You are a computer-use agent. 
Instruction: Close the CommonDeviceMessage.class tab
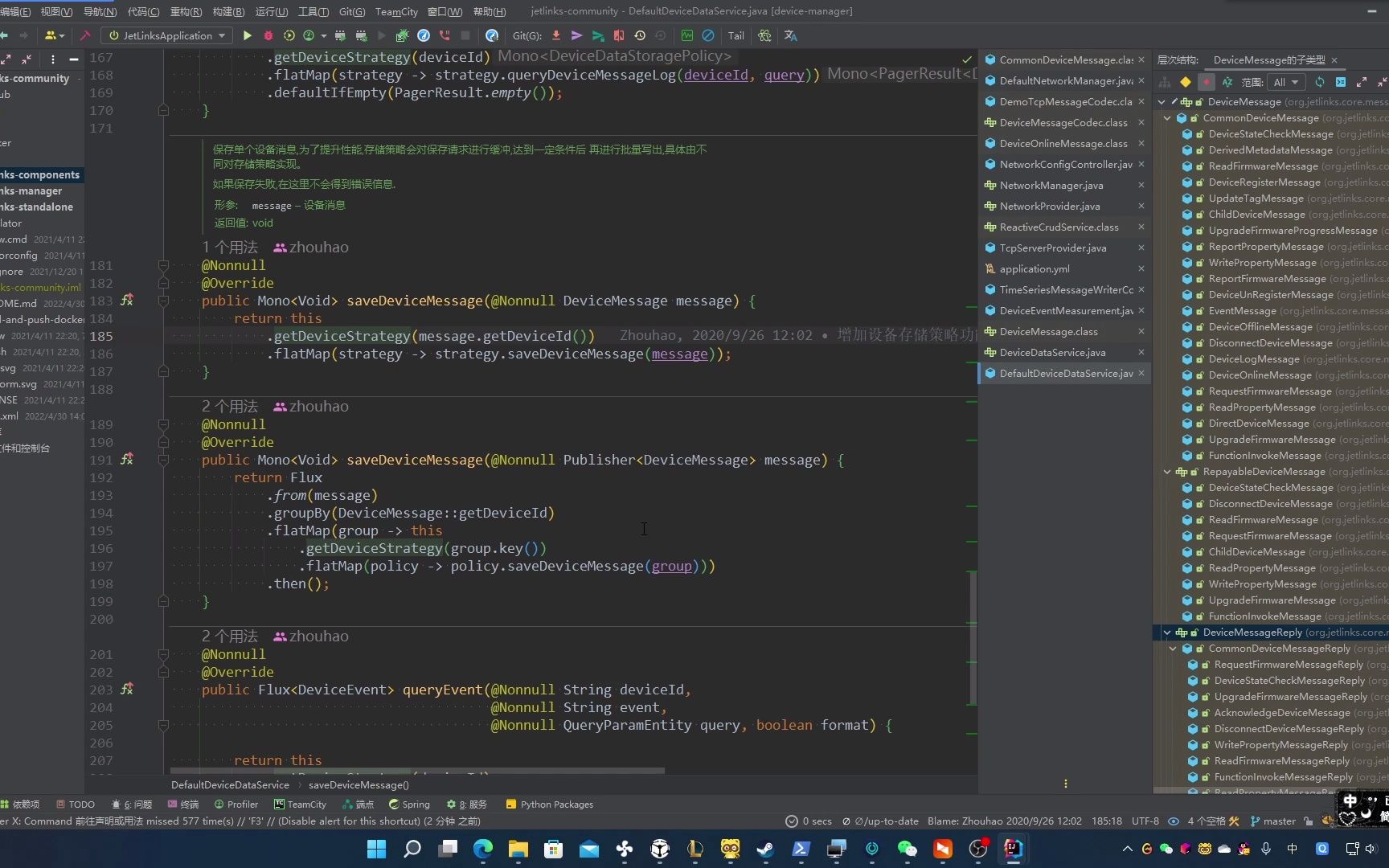[1141, 60]
